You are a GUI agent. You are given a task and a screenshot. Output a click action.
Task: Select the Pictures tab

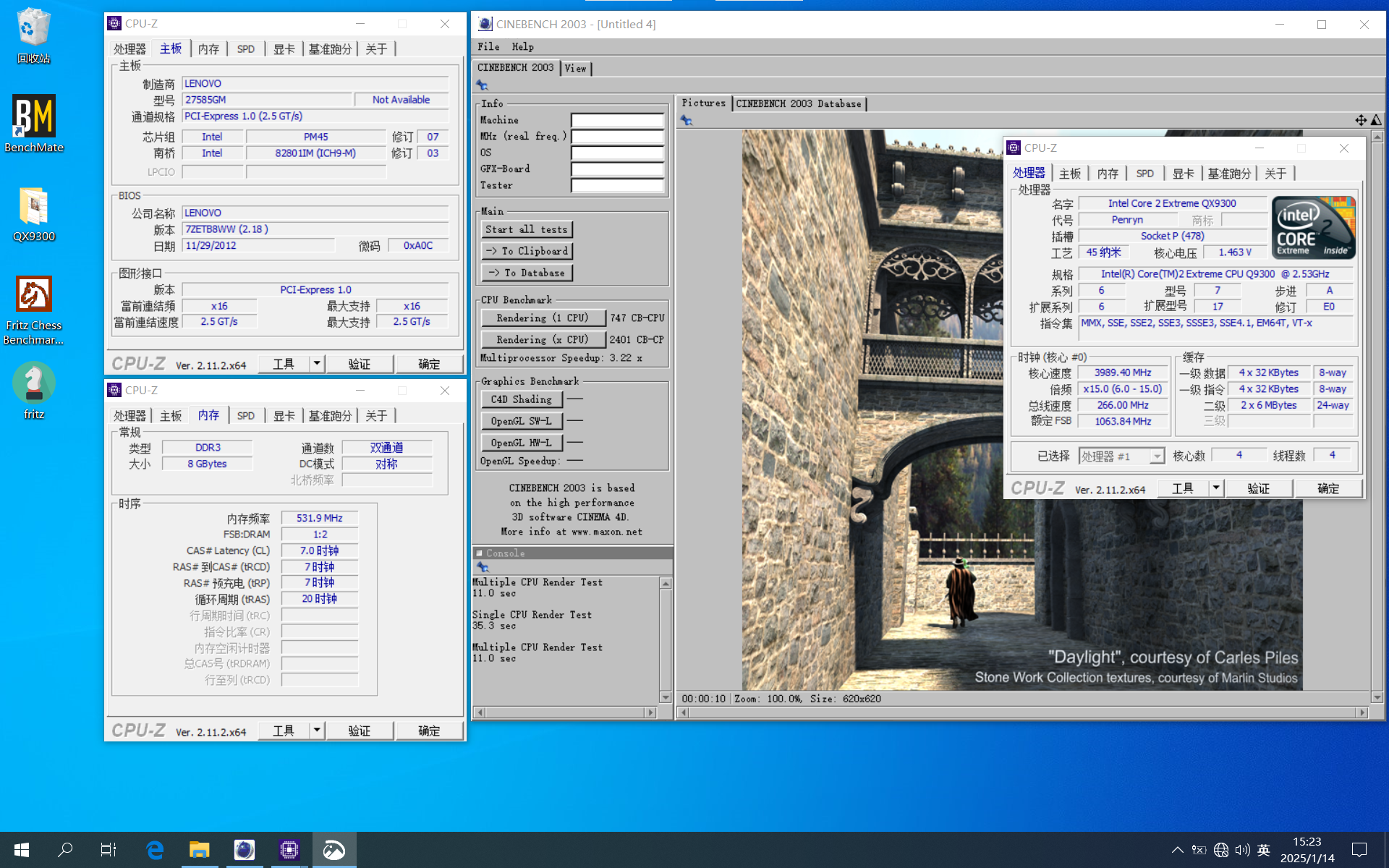click(x=703, y=103)
